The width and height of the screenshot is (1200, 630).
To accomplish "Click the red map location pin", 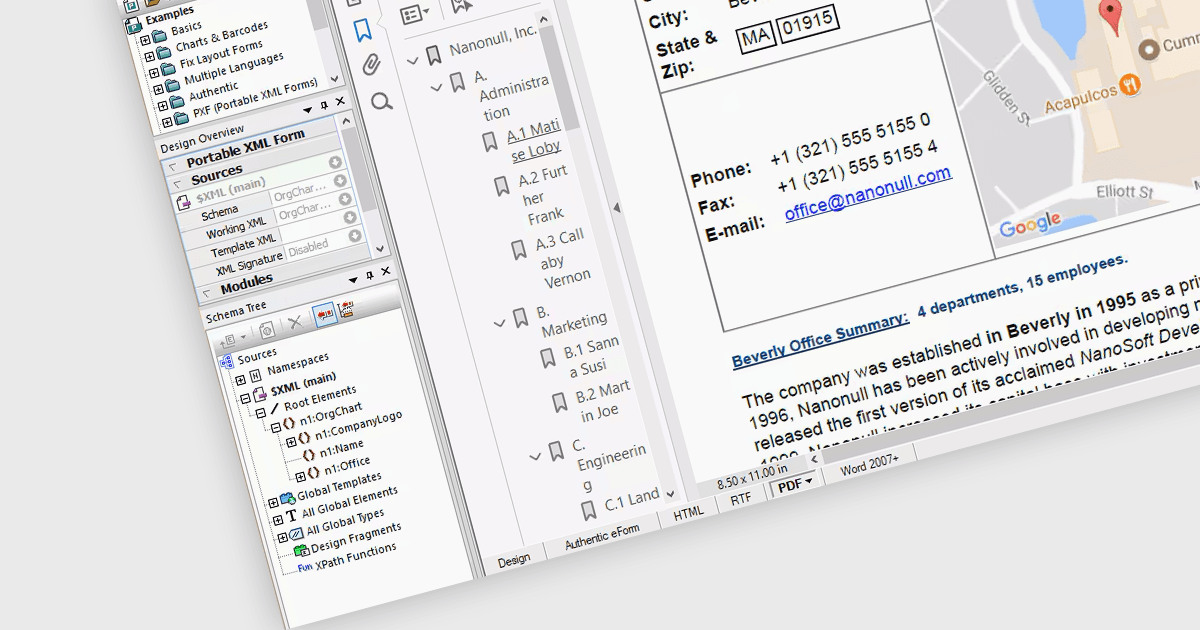I will click(x=1110, y=17).
